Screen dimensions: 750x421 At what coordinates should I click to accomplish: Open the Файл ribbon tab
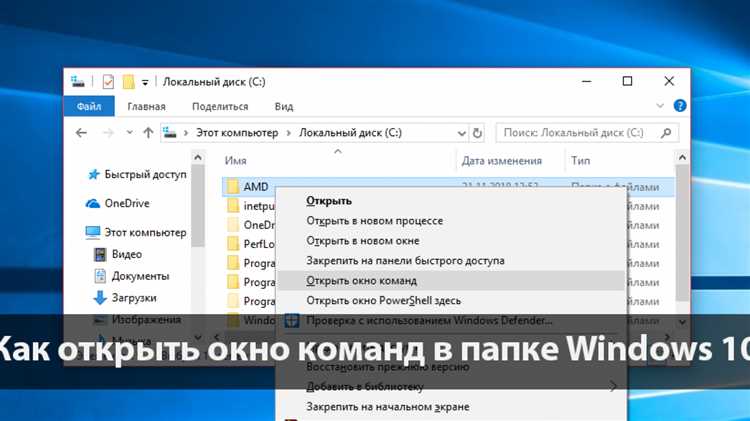click(89, 106)
